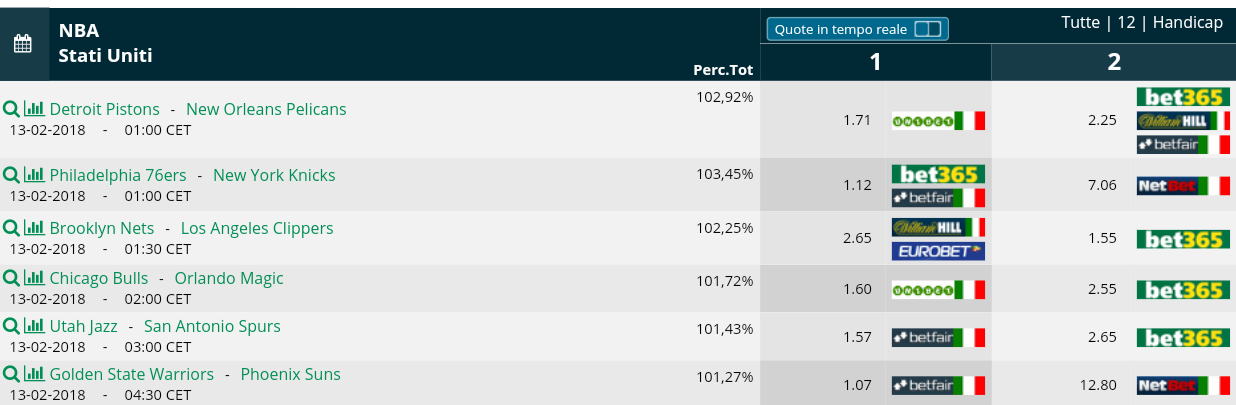
Task: Open the calendar icon beside NBA
Action: click(23, 44)
